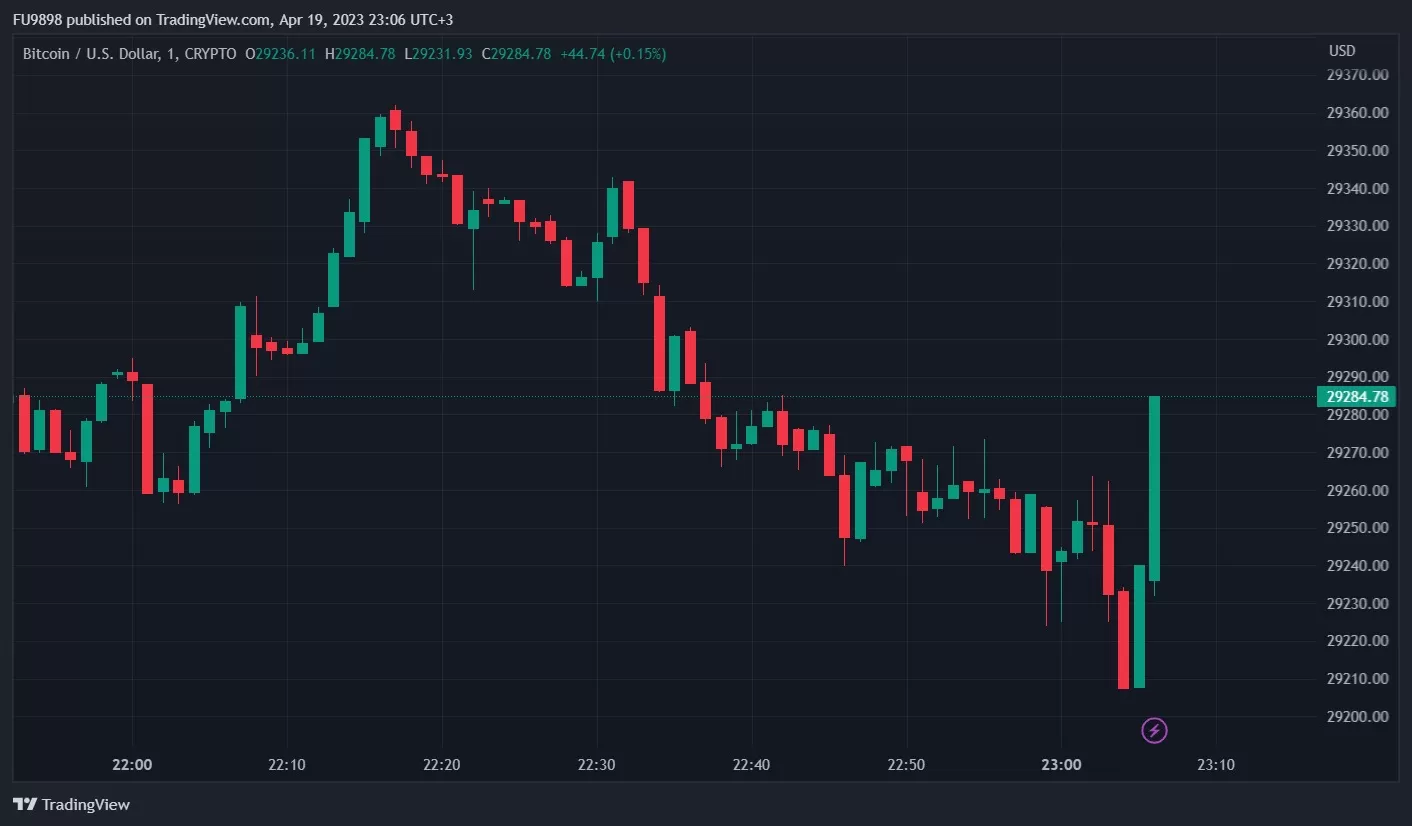Click the open value O29236.11
Viewport: 1412px width, 826px height.
[x=281, y=54]
